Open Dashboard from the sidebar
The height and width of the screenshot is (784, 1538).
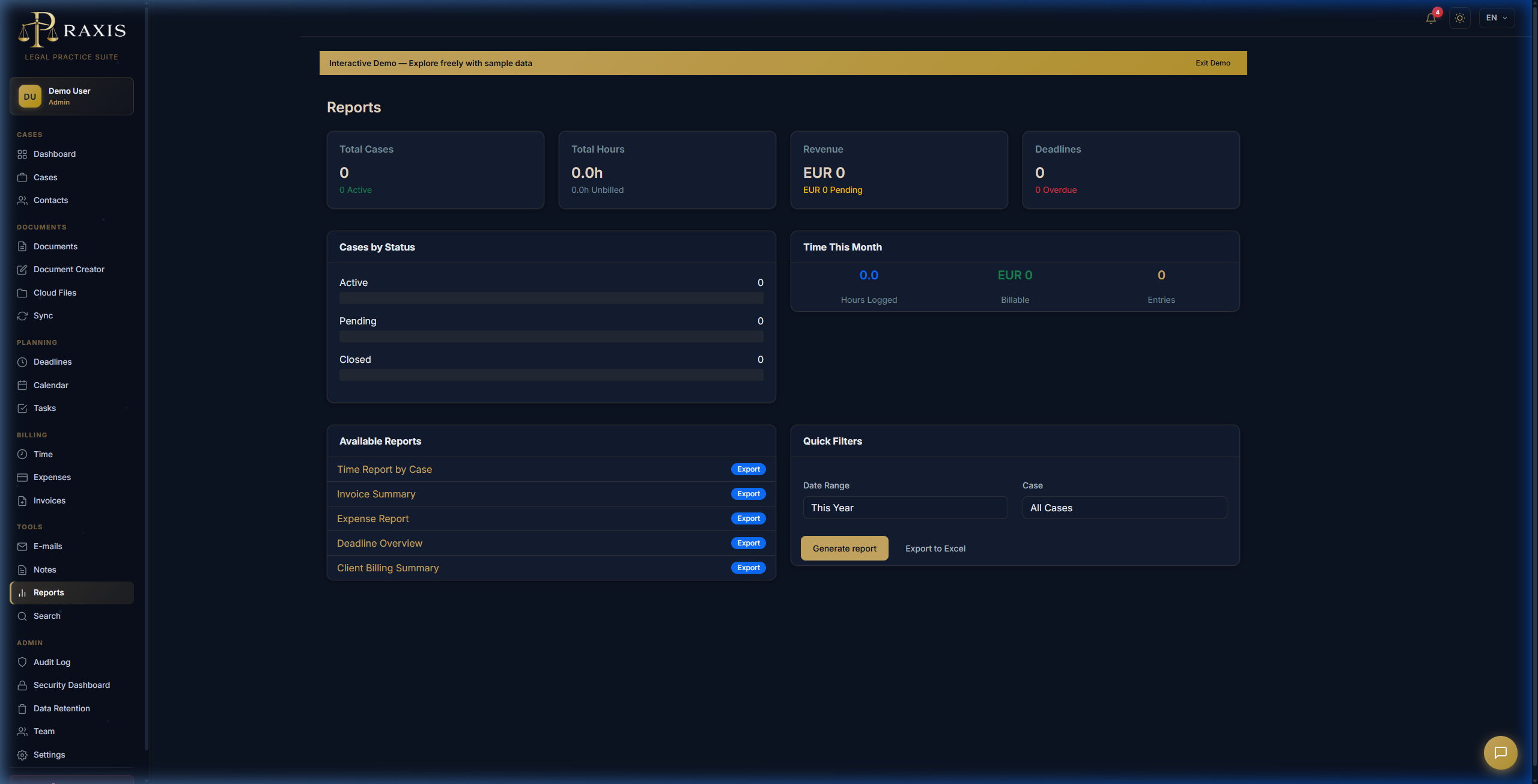pyautogui.click(x=71, y=154)
